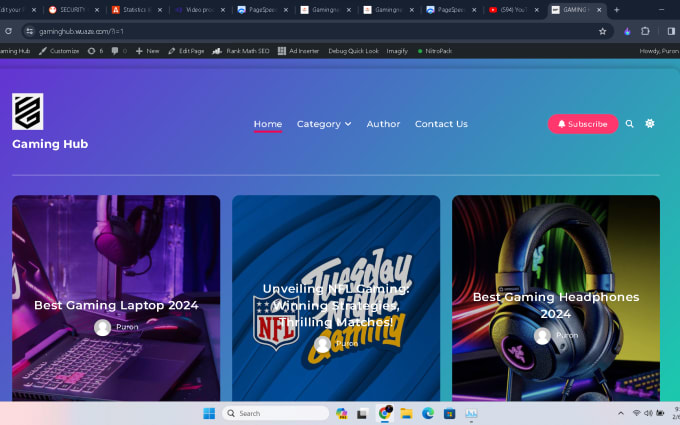Screen dimensions: 680x425
Task: Open site information icon in address bar
Action: [29, 31]
